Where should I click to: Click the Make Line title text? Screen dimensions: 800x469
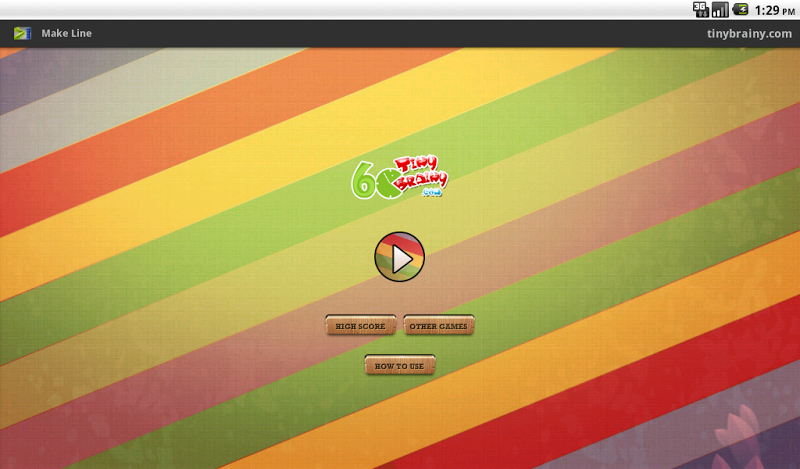click(66, 34)
